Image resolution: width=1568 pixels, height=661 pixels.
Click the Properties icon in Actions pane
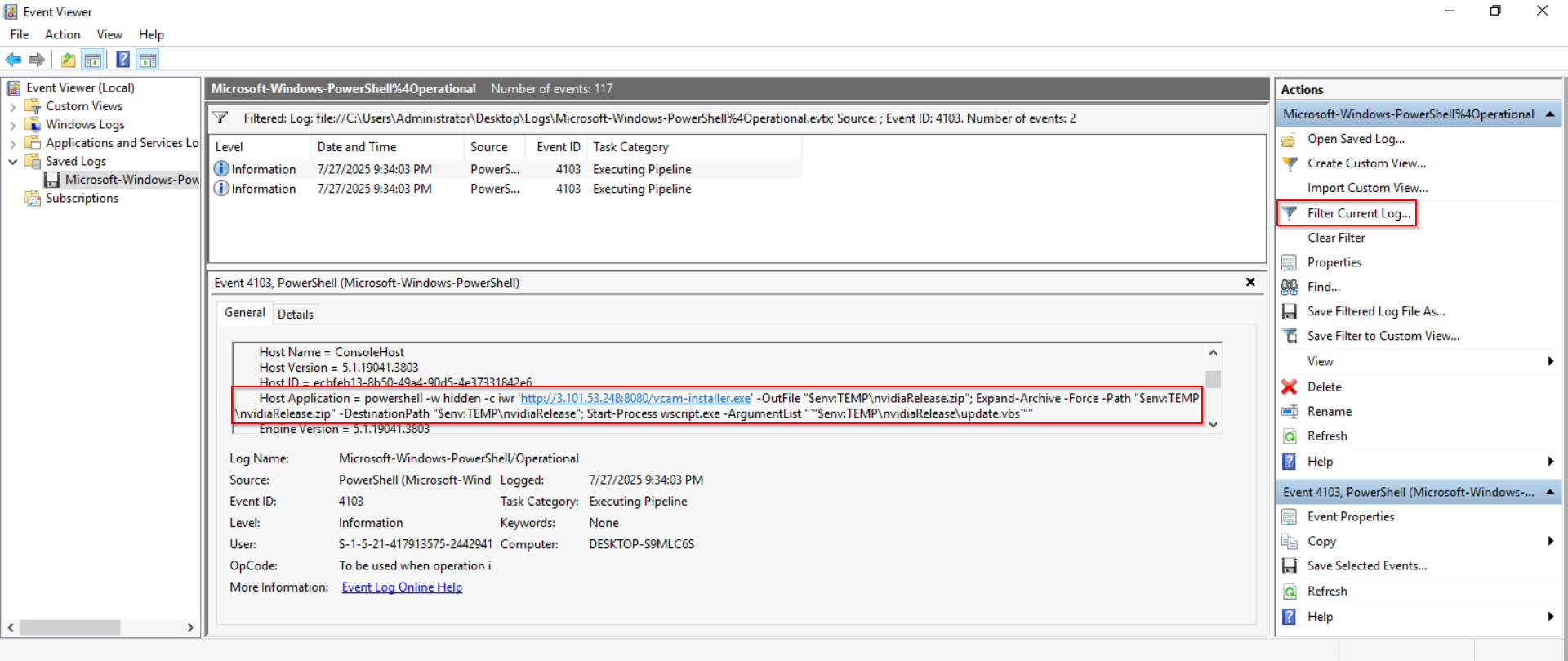point(1290,262)
